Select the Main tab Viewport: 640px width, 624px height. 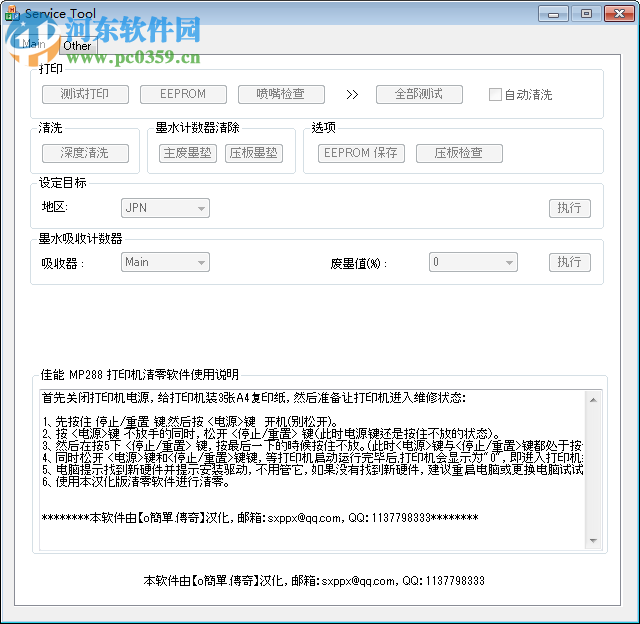[34, 44]
